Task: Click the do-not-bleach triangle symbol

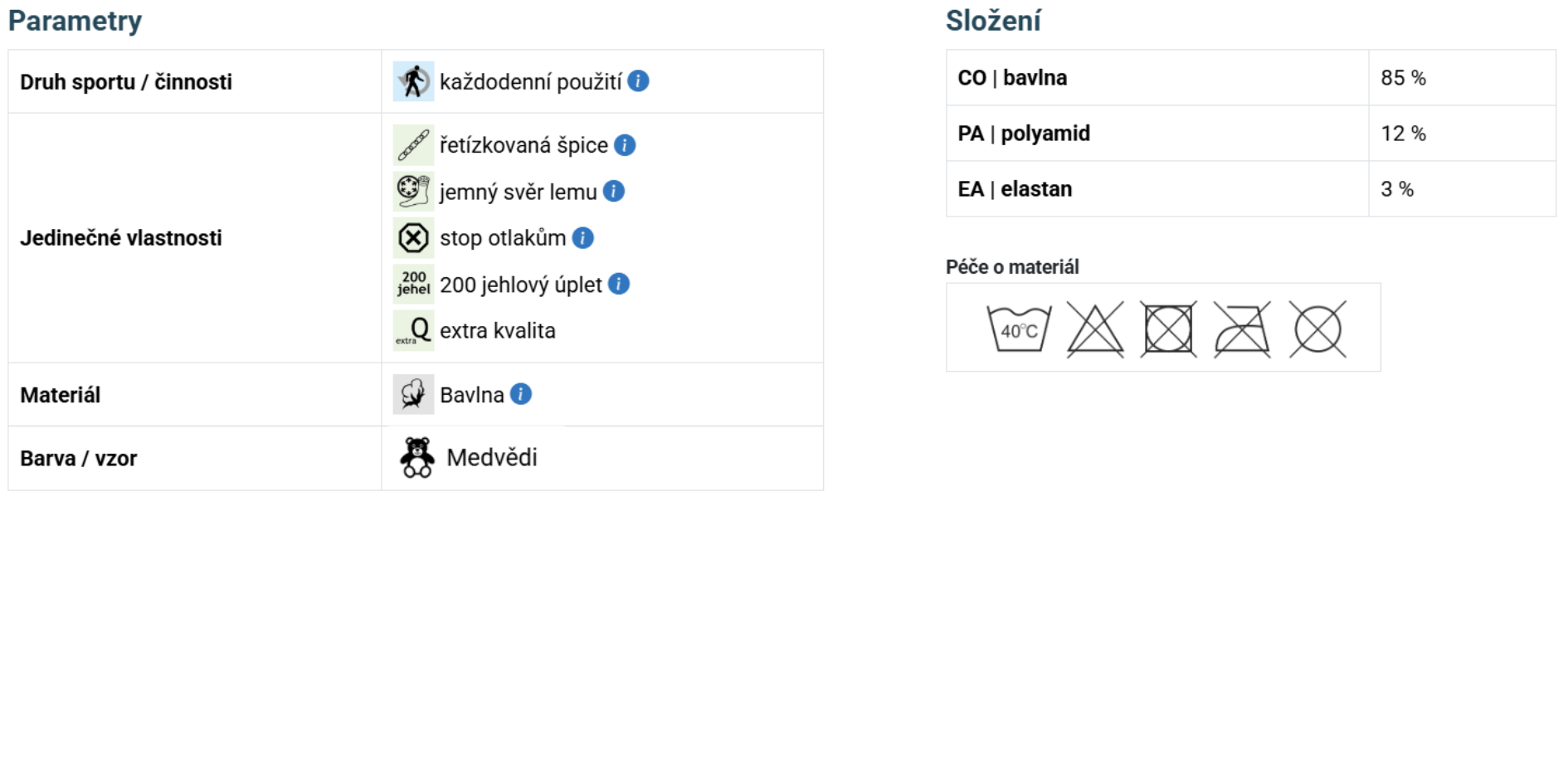Action: click(x=1095, y=329)
